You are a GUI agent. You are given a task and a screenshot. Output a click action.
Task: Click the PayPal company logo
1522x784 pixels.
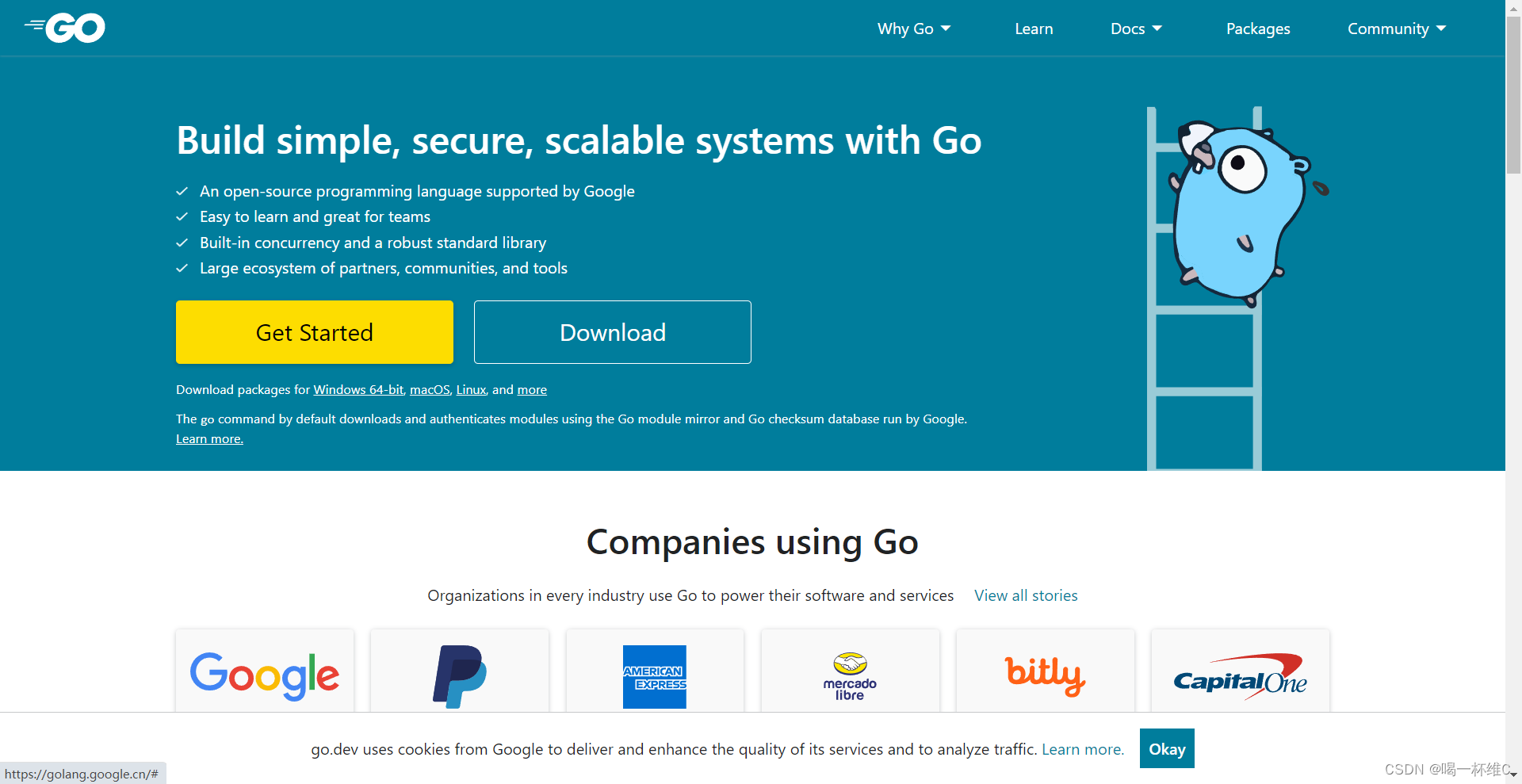pyautogui.click(x=459, y=675)
